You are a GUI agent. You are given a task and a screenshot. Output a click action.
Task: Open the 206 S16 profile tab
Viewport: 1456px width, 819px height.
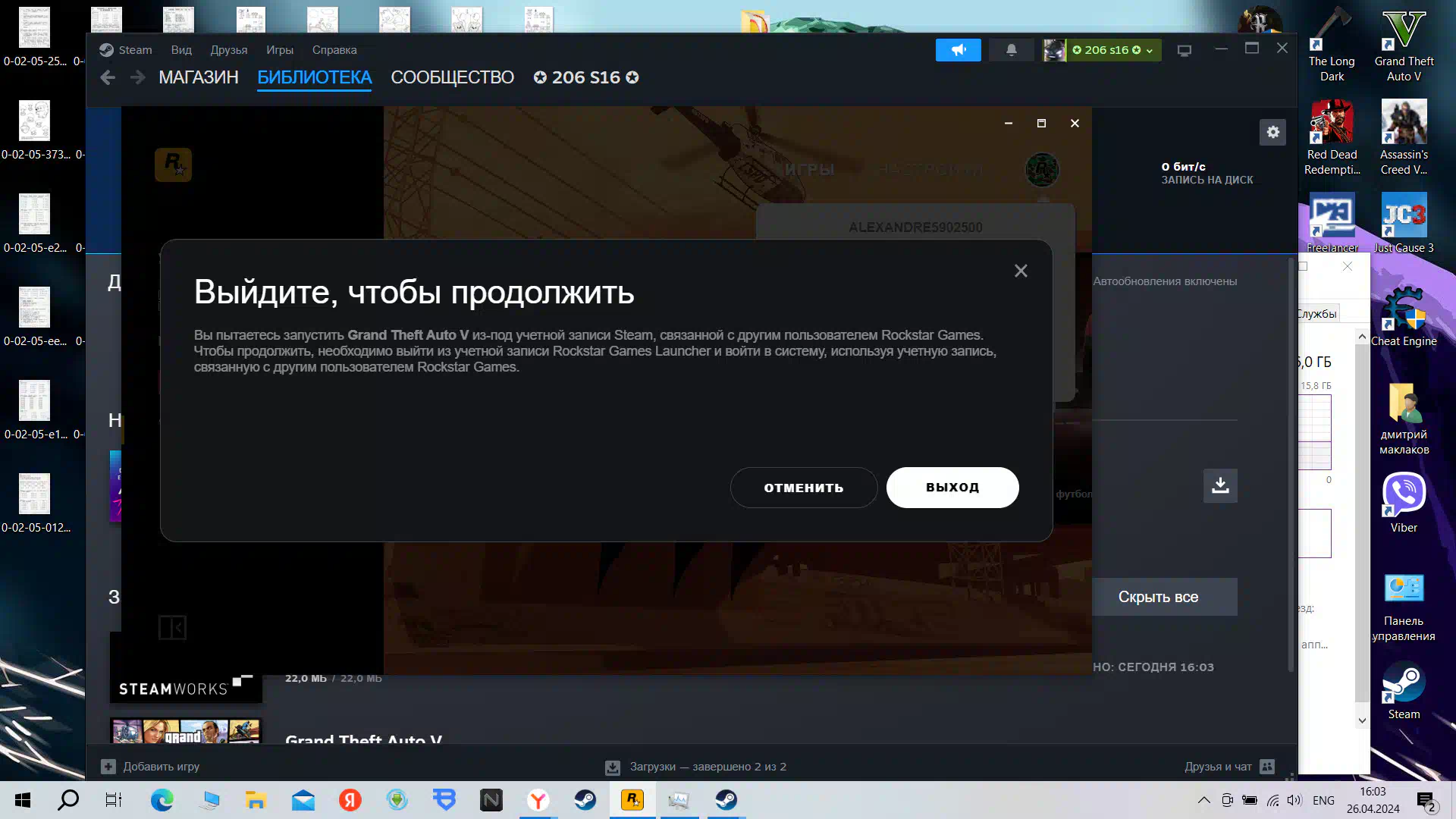pyautogui.click(x=586, y=77)
